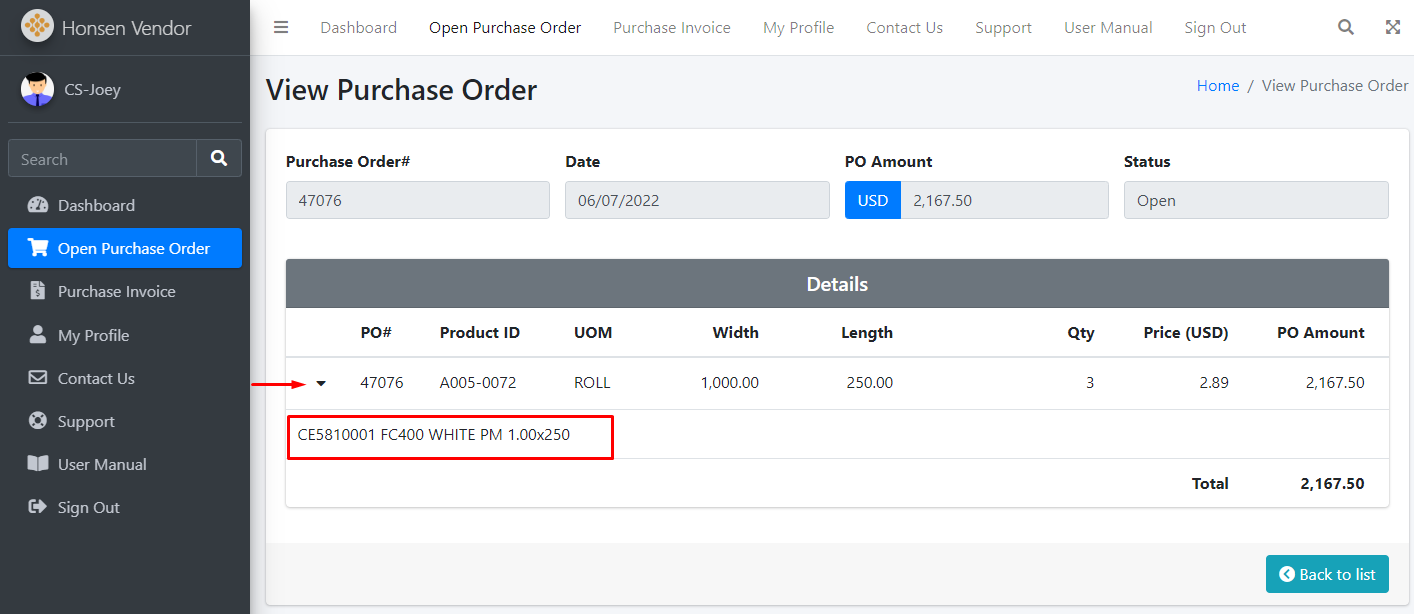This screenshot has height=614, width=1414.
Task: Select Open Purchase Order in the top navigation
Action: 505,28
